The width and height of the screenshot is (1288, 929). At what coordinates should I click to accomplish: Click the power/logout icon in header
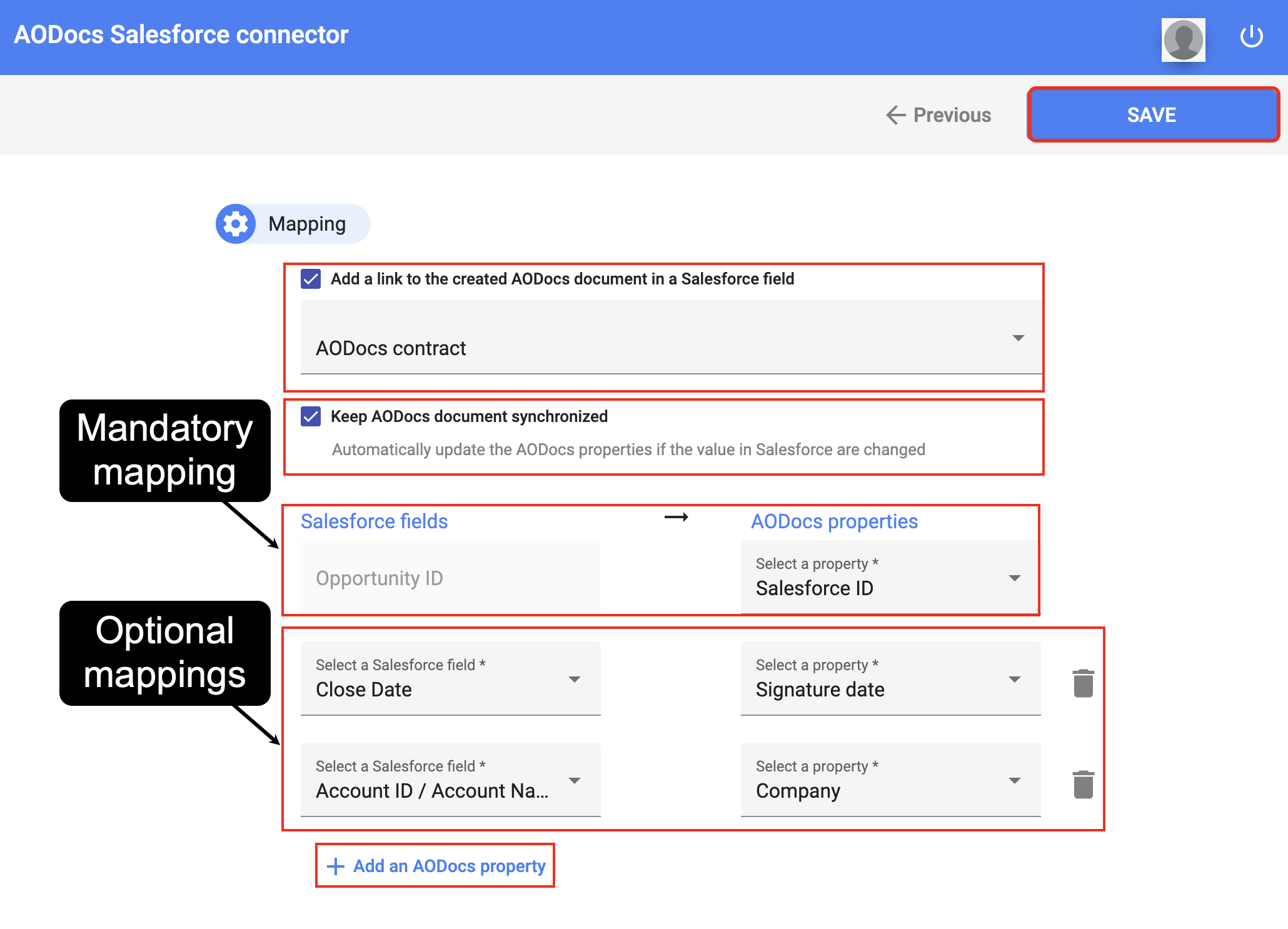(1251, 36)
